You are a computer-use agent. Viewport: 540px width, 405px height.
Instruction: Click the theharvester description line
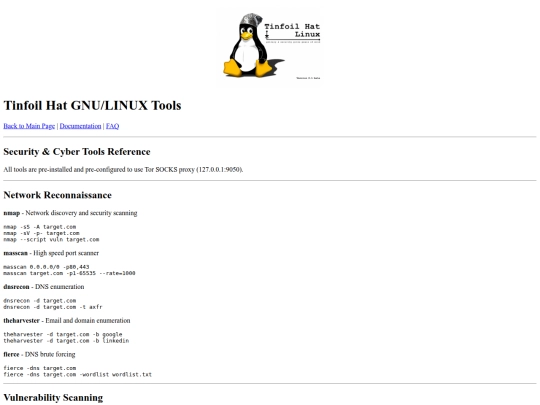(67, 321)
